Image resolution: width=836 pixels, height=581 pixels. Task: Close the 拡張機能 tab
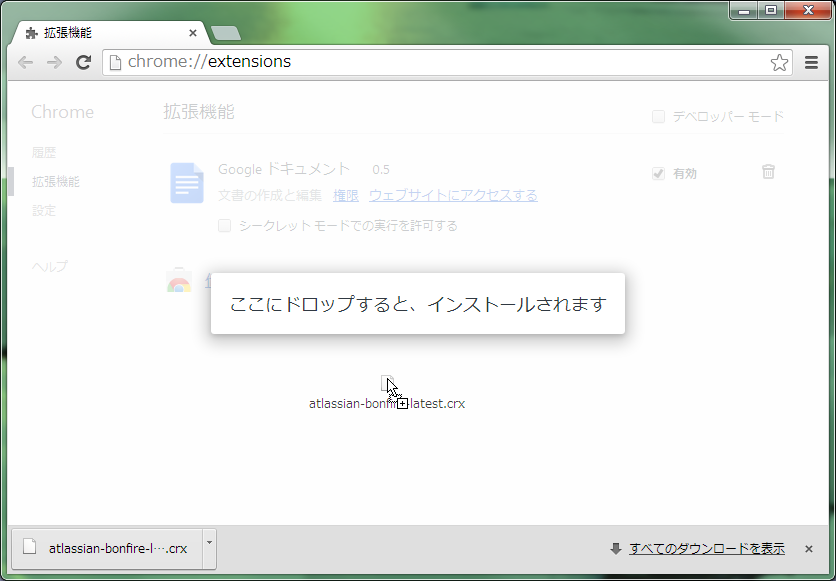pyautogui.click(x=193, y=33)
